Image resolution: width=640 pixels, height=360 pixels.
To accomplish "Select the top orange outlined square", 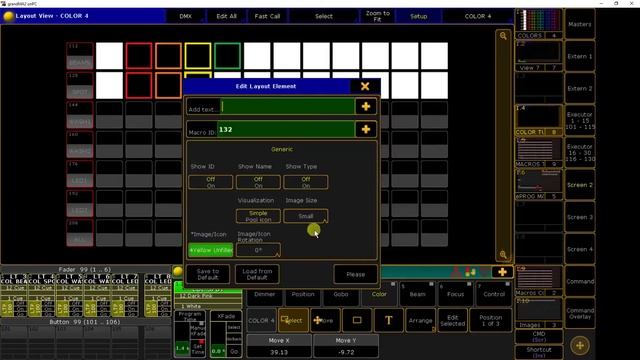I will click(x=168, y=56).
